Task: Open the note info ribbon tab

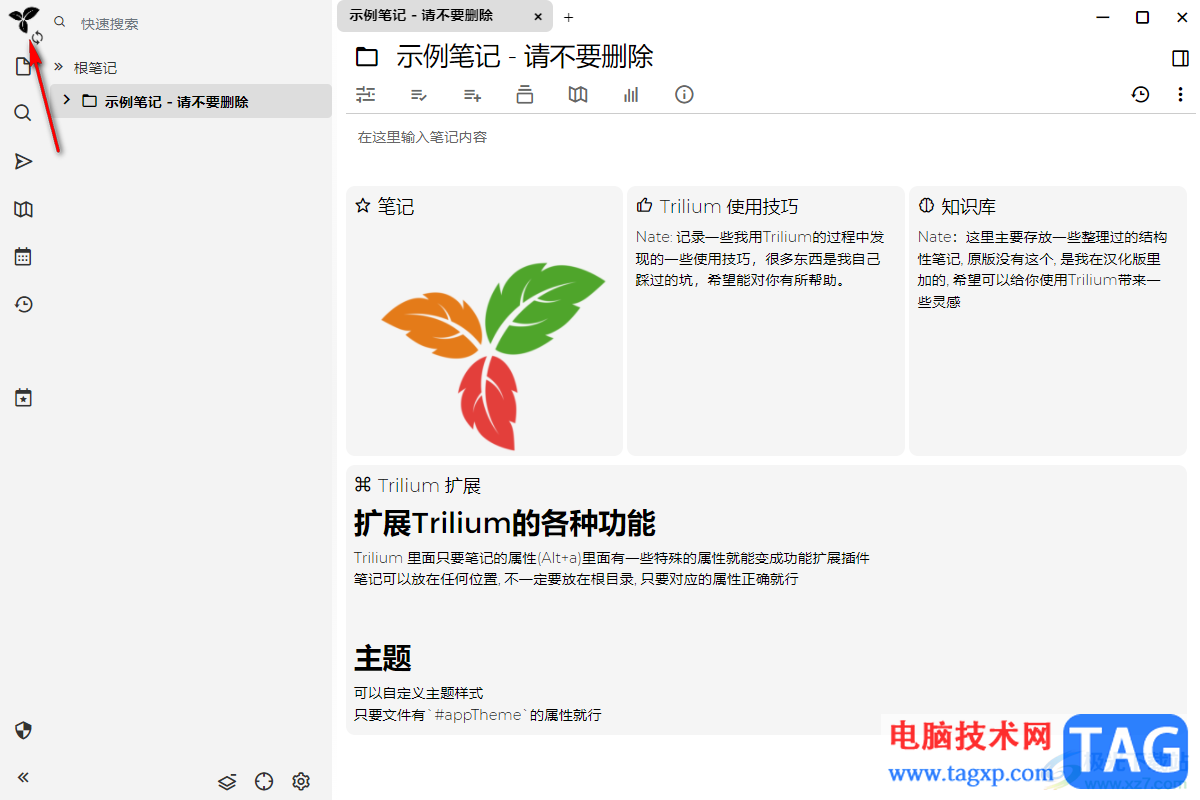Action: [x=684, y=95]
